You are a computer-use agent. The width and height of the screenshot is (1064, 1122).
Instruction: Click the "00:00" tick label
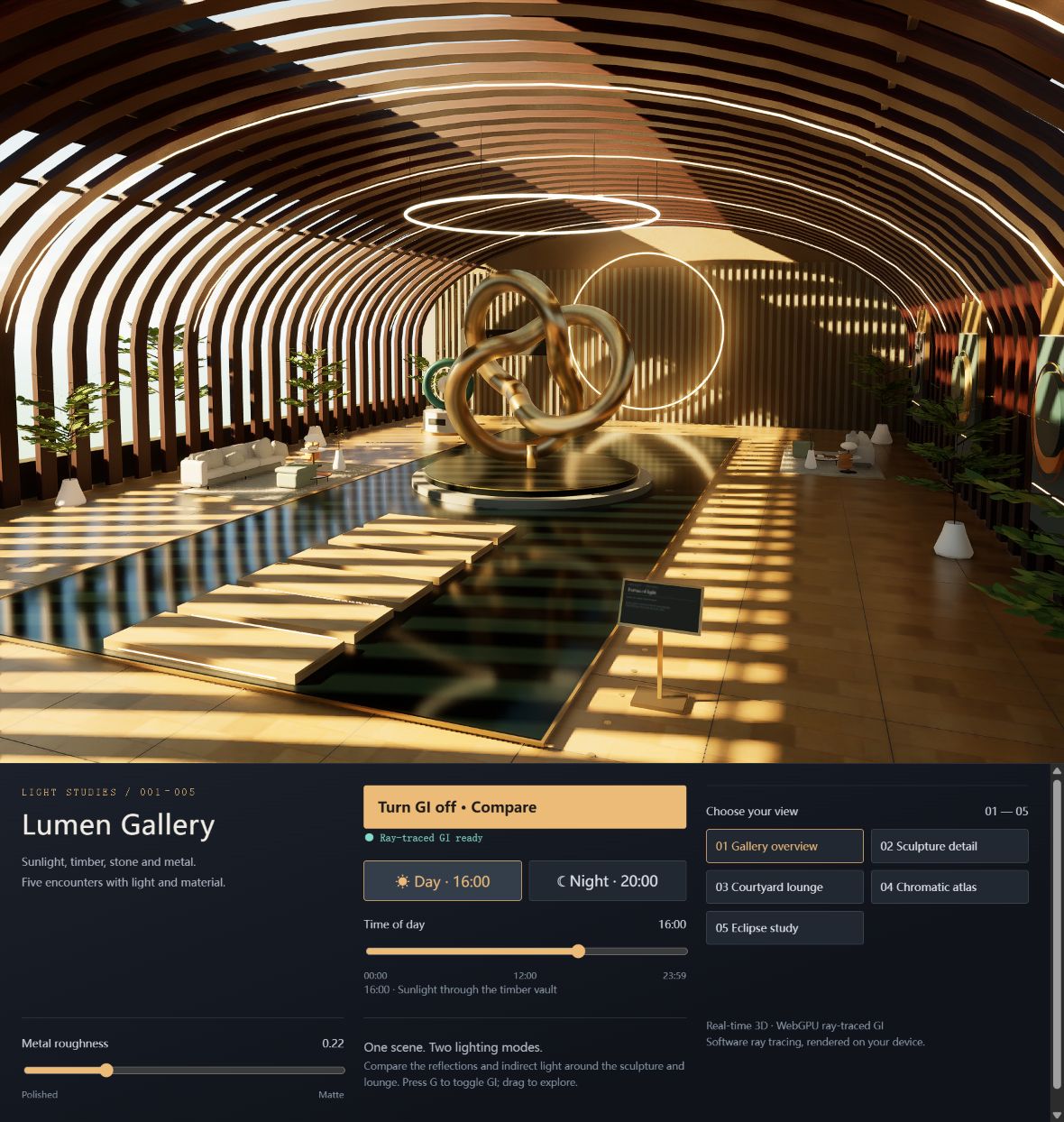pyautogui.click(x=375, y=976)
